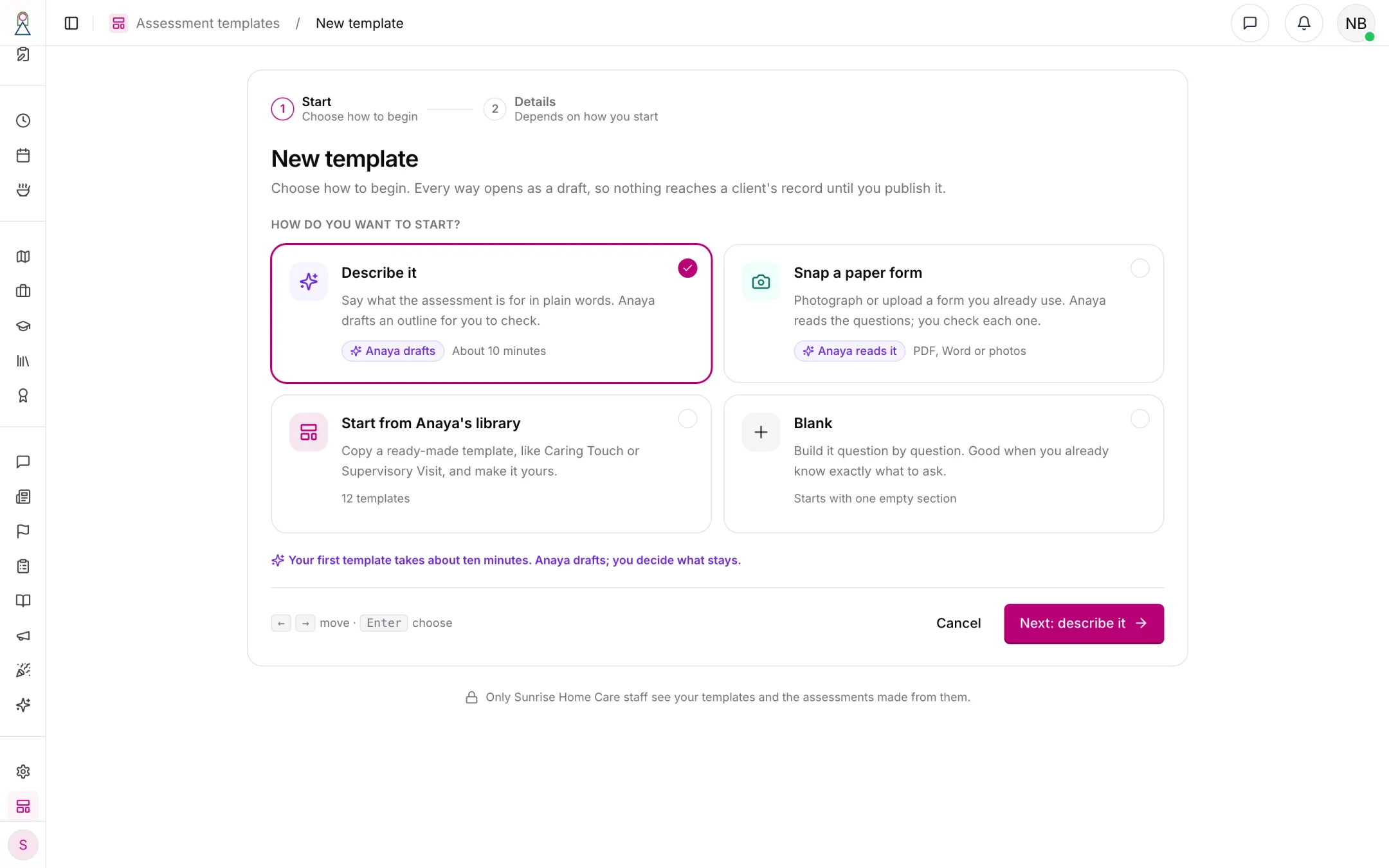1389x868 pixels.
Task: Open the chat messages icon in header
Action: (1249, 23)
